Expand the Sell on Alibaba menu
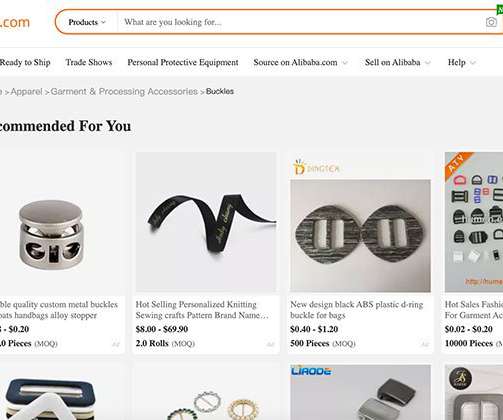The height and width of the screenshot is (420, 503). (397, 62)
